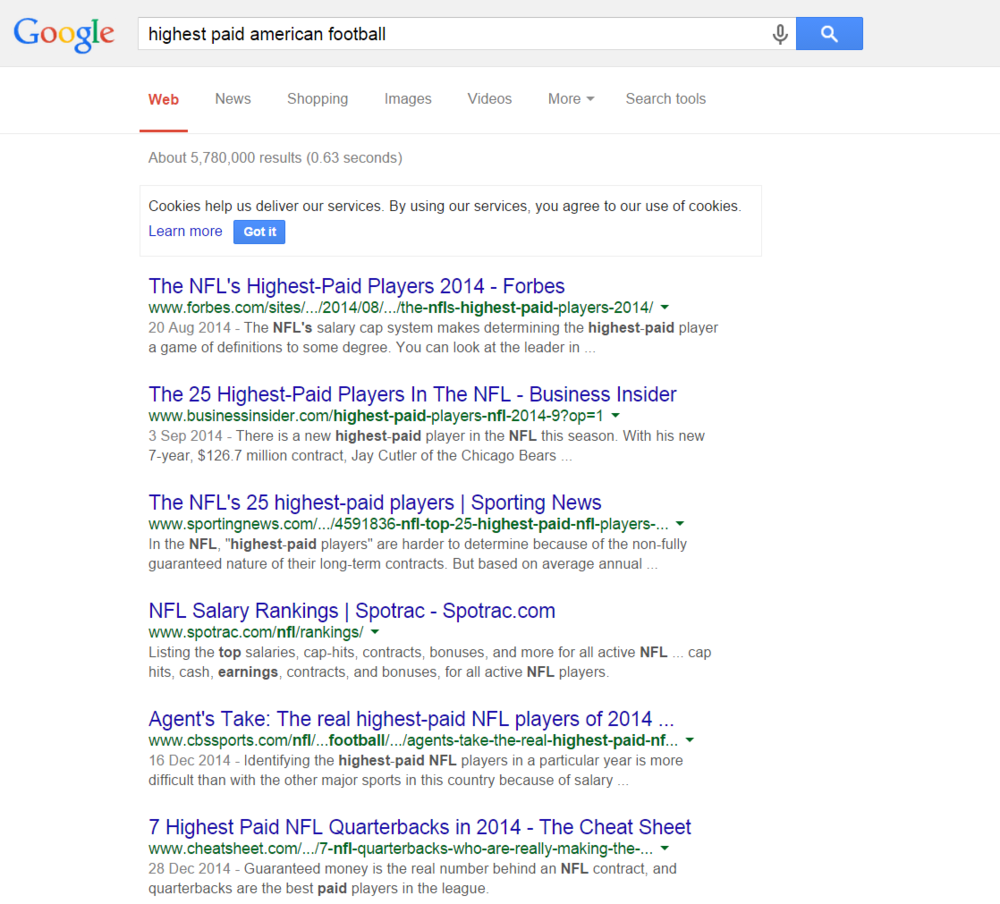Click the '28 Dec 2014' Cheat Sheet snippet

click(413, 878)
